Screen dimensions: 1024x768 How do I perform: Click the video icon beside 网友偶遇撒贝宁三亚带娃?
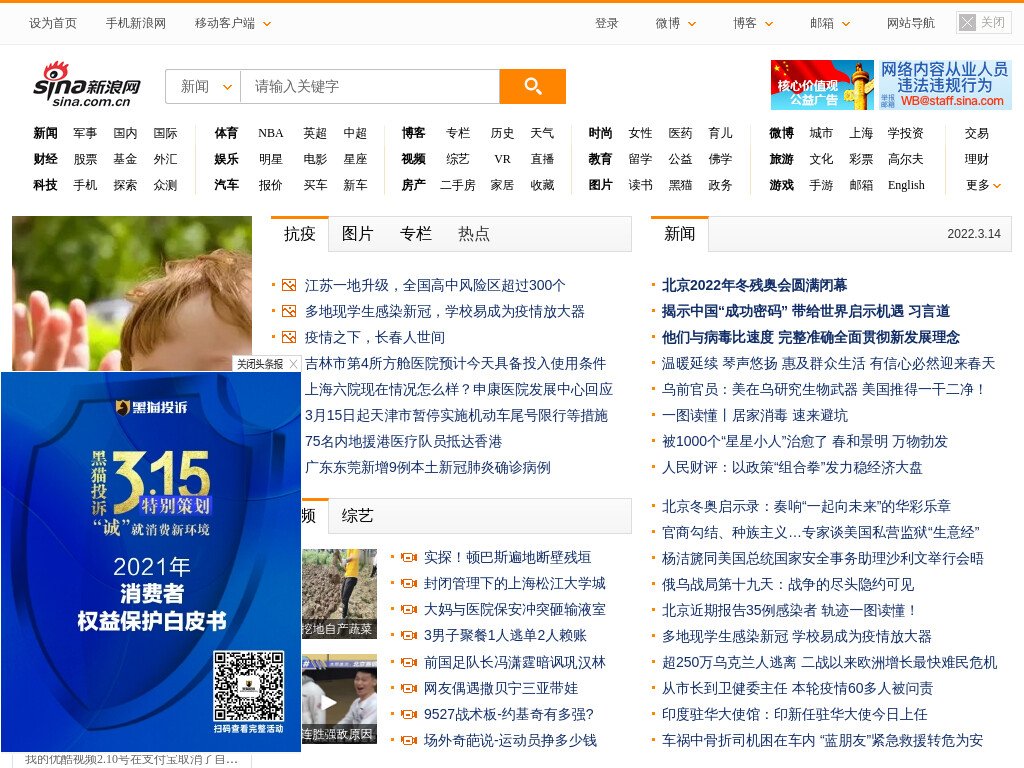409,689
